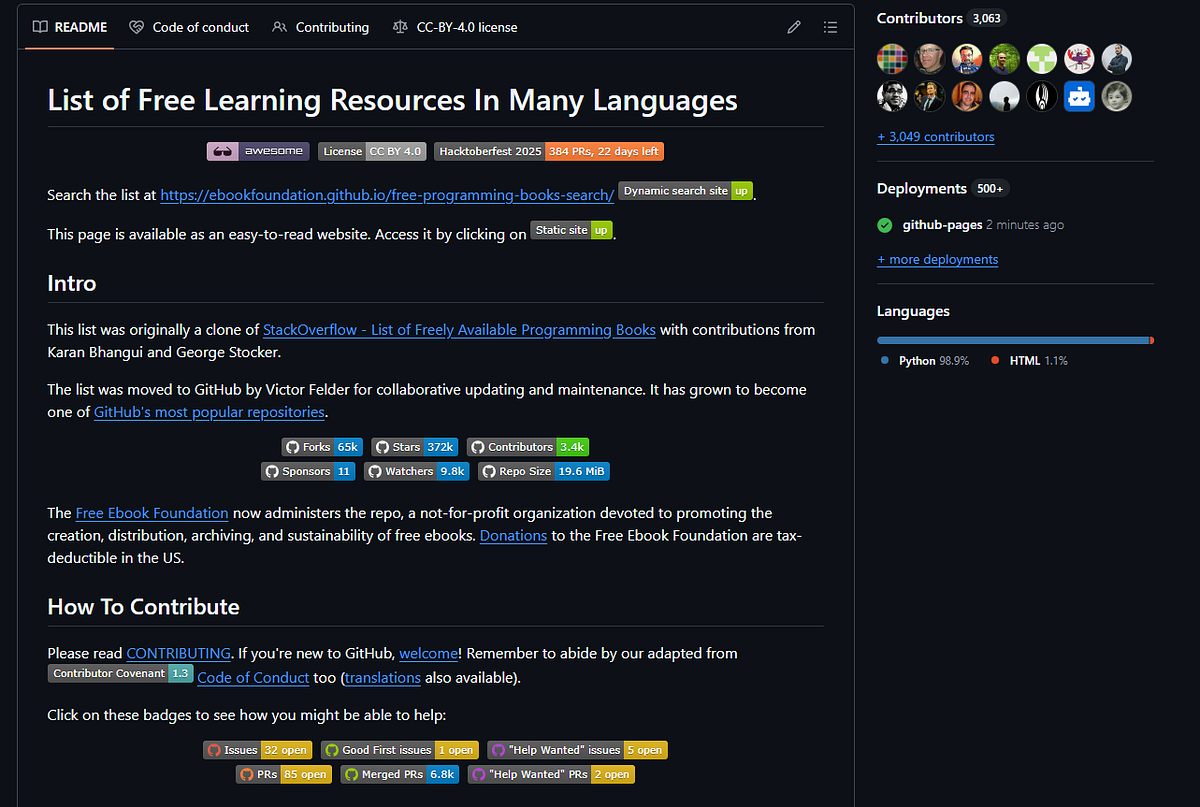The image size is (1200, 807).
Task: Click the red crab drawing avatar
Action: (x=1079, y=59)
